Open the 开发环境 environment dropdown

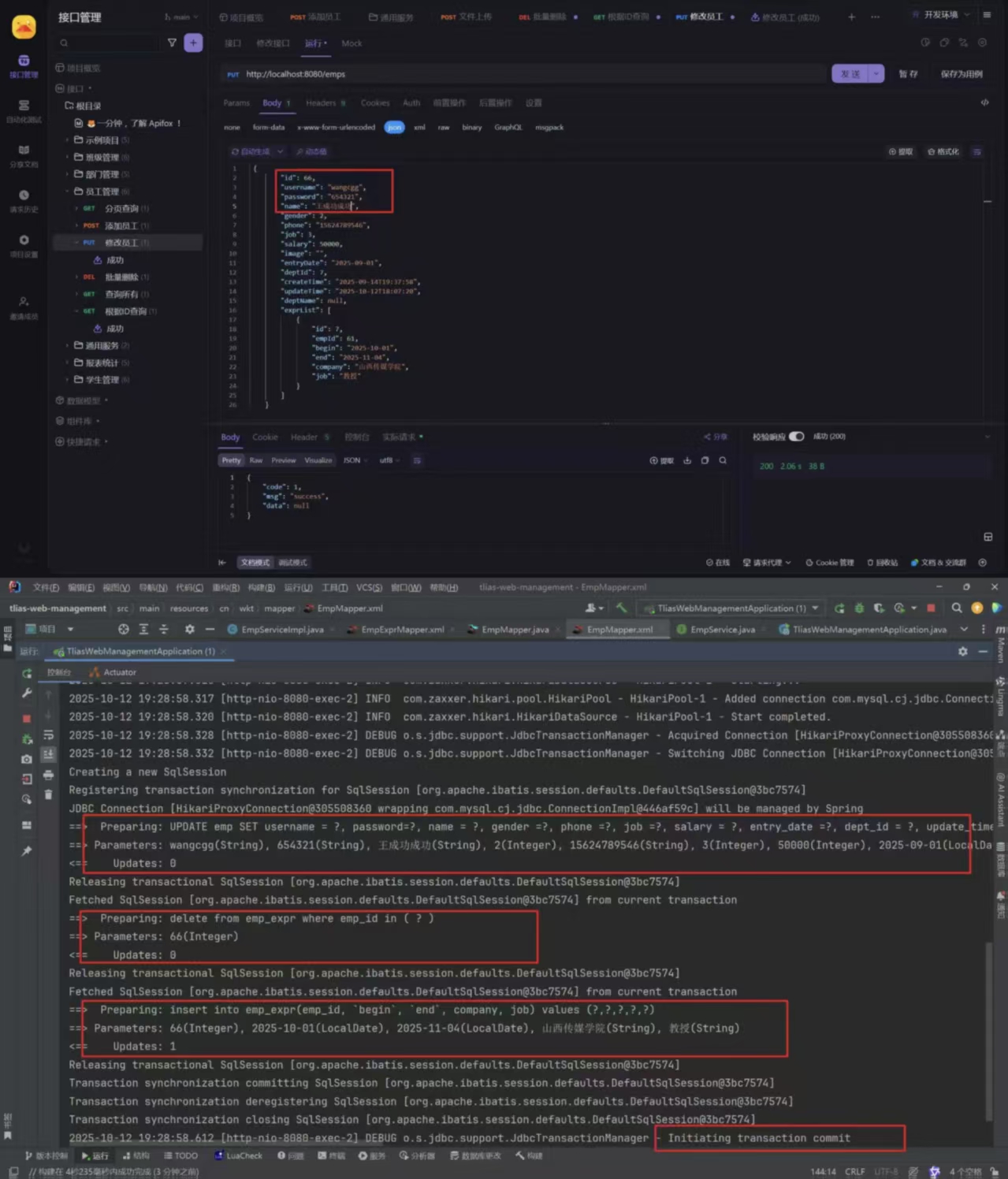(x=941, y=15)
